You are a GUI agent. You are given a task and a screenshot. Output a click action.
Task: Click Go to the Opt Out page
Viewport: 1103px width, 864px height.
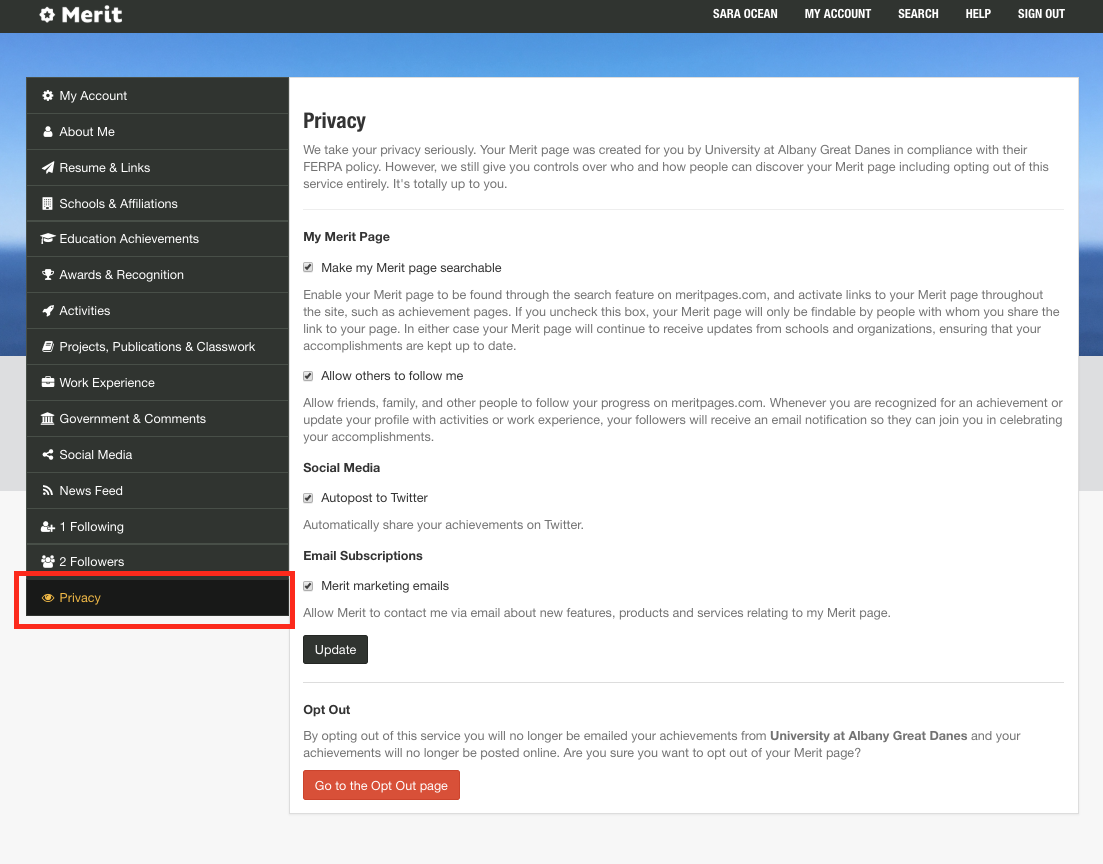point(381,785)
